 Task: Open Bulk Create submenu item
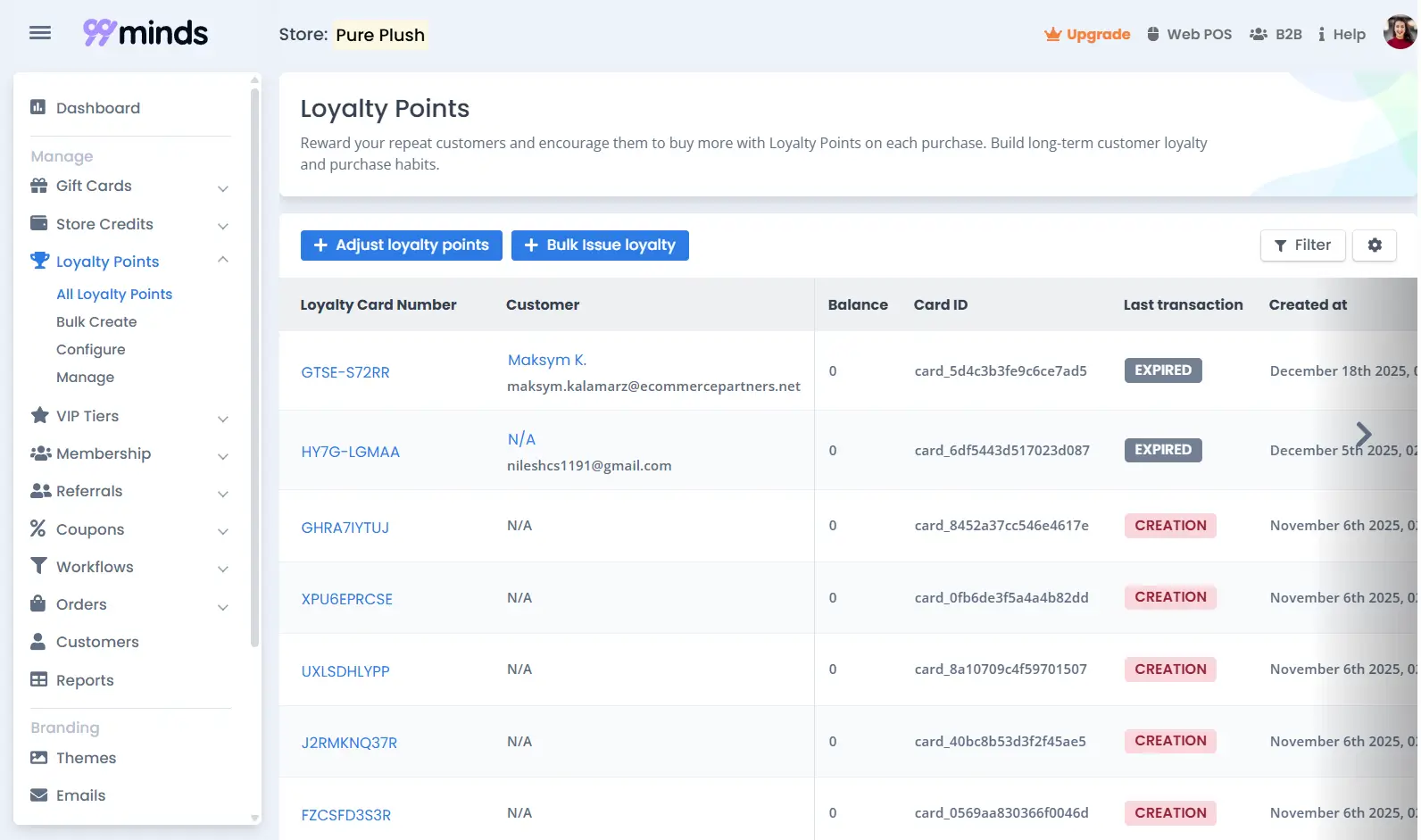tap(96, 321)
